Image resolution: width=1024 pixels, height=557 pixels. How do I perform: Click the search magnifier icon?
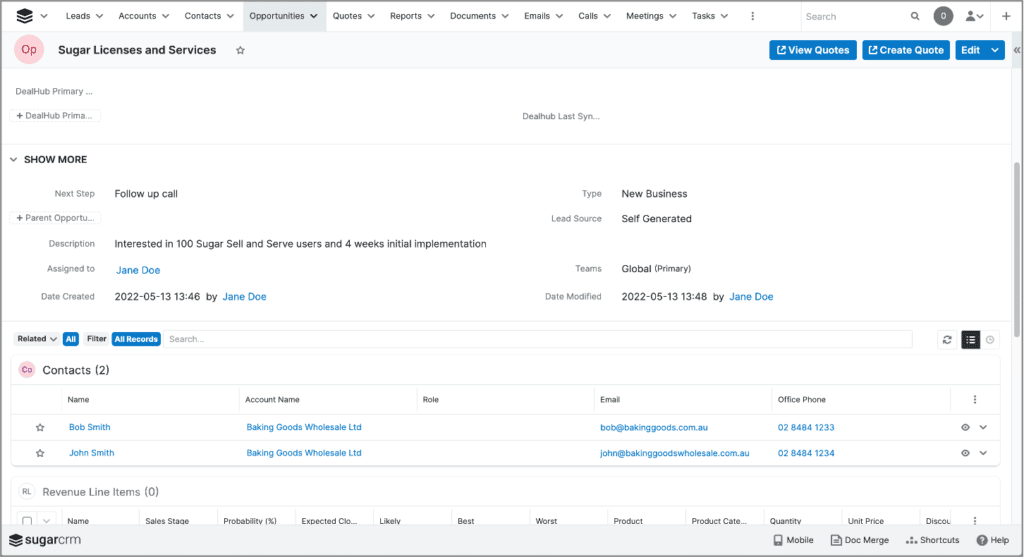[915, 16]
